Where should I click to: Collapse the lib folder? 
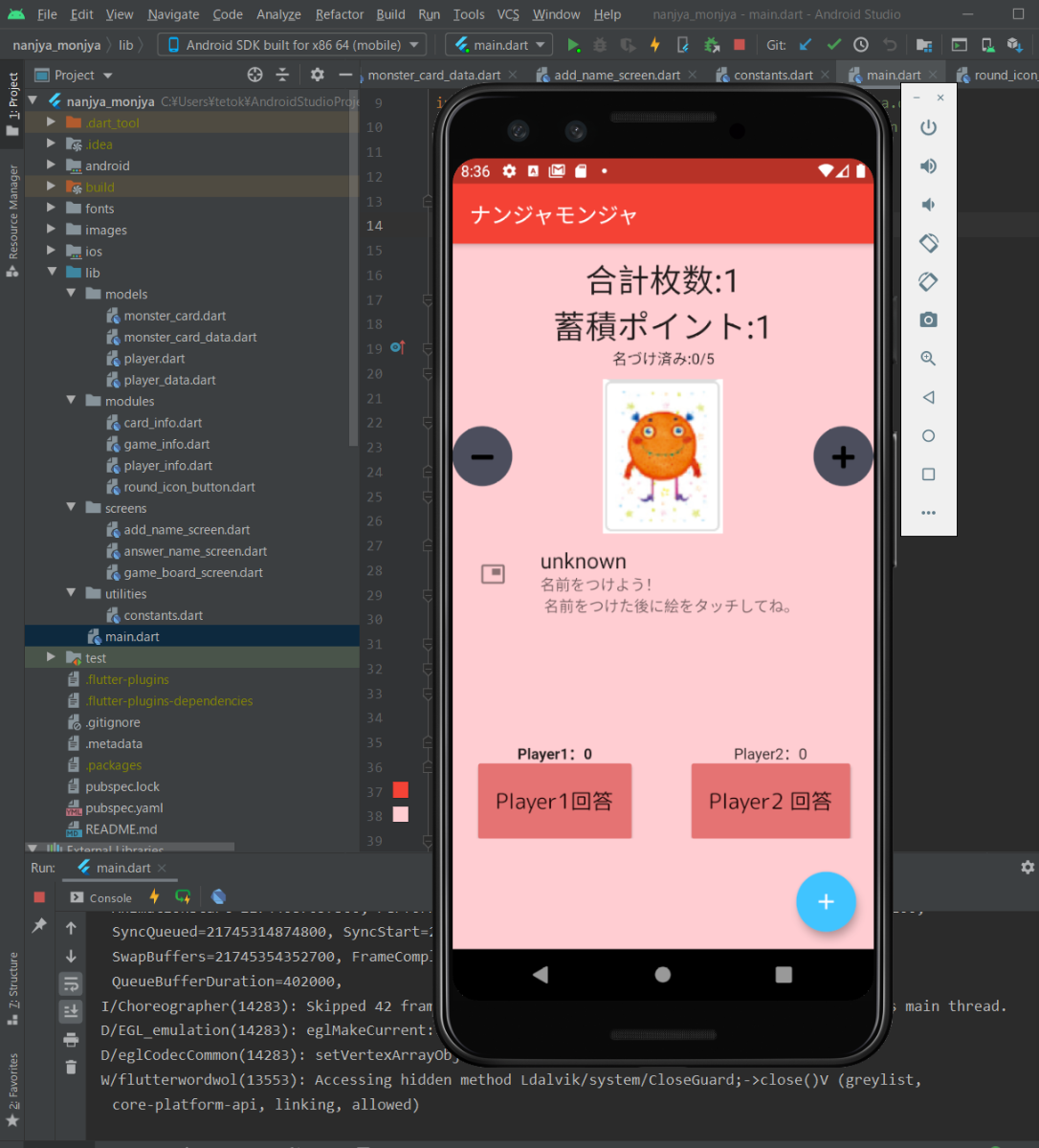(x=52, y=273)
